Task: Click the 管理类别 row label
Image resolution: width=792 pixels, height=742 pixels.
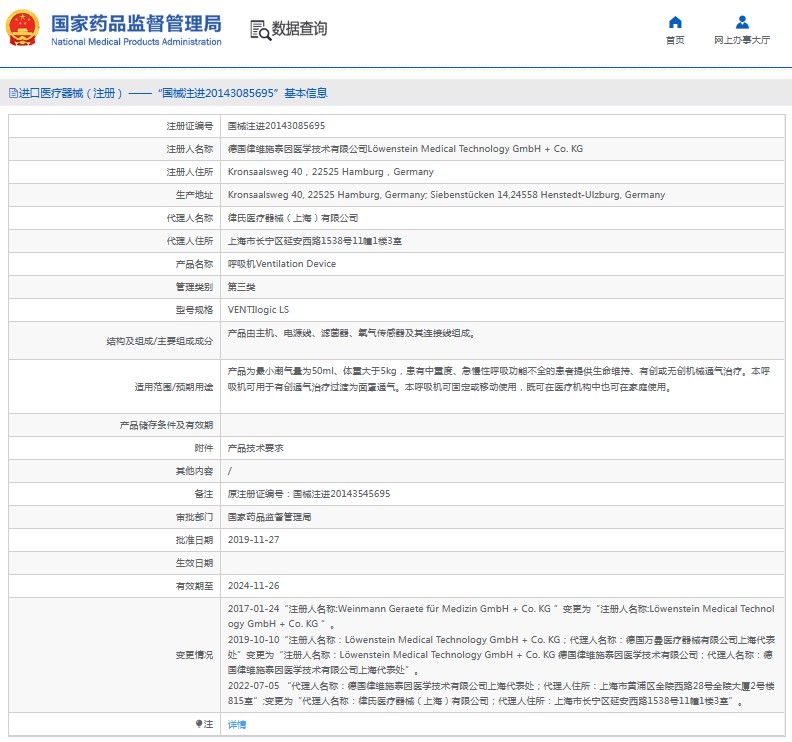Action: [x=194, y=287]
